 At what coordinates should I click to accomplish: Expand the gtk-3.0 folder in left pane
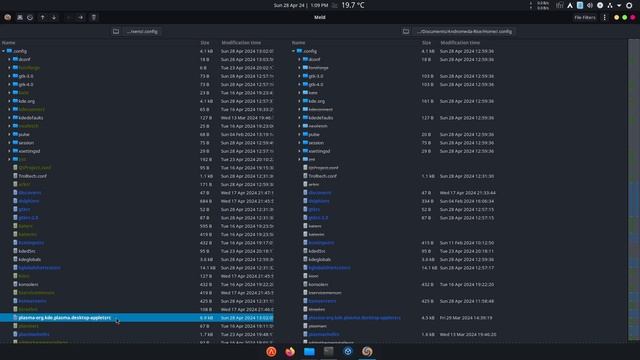[x=9, y=76]
